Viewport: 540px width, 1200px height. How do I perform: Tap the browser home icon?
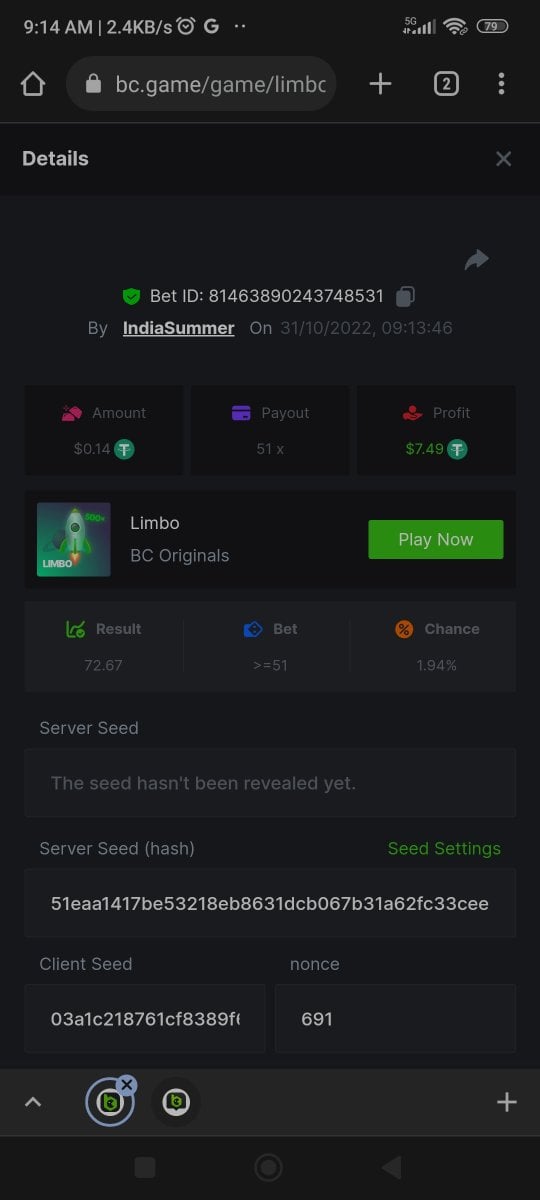(33, 84)
